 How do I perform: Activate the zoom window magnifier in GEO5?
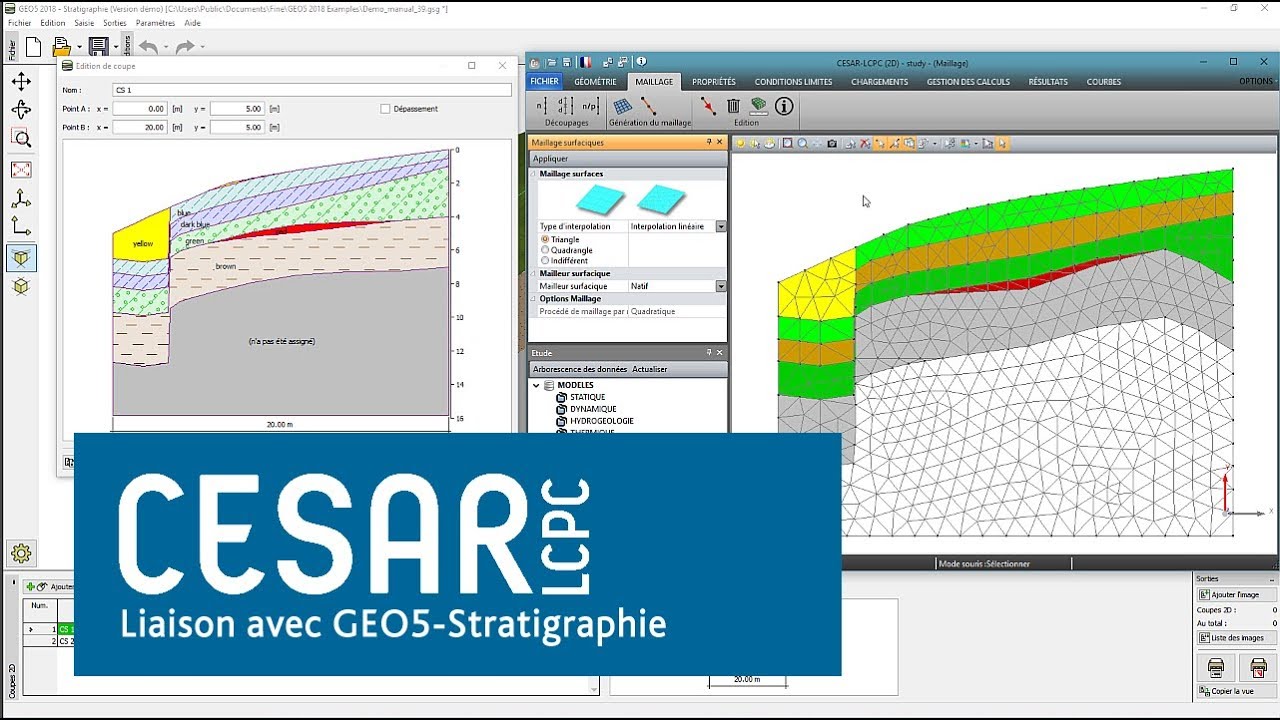coord(21,139)
